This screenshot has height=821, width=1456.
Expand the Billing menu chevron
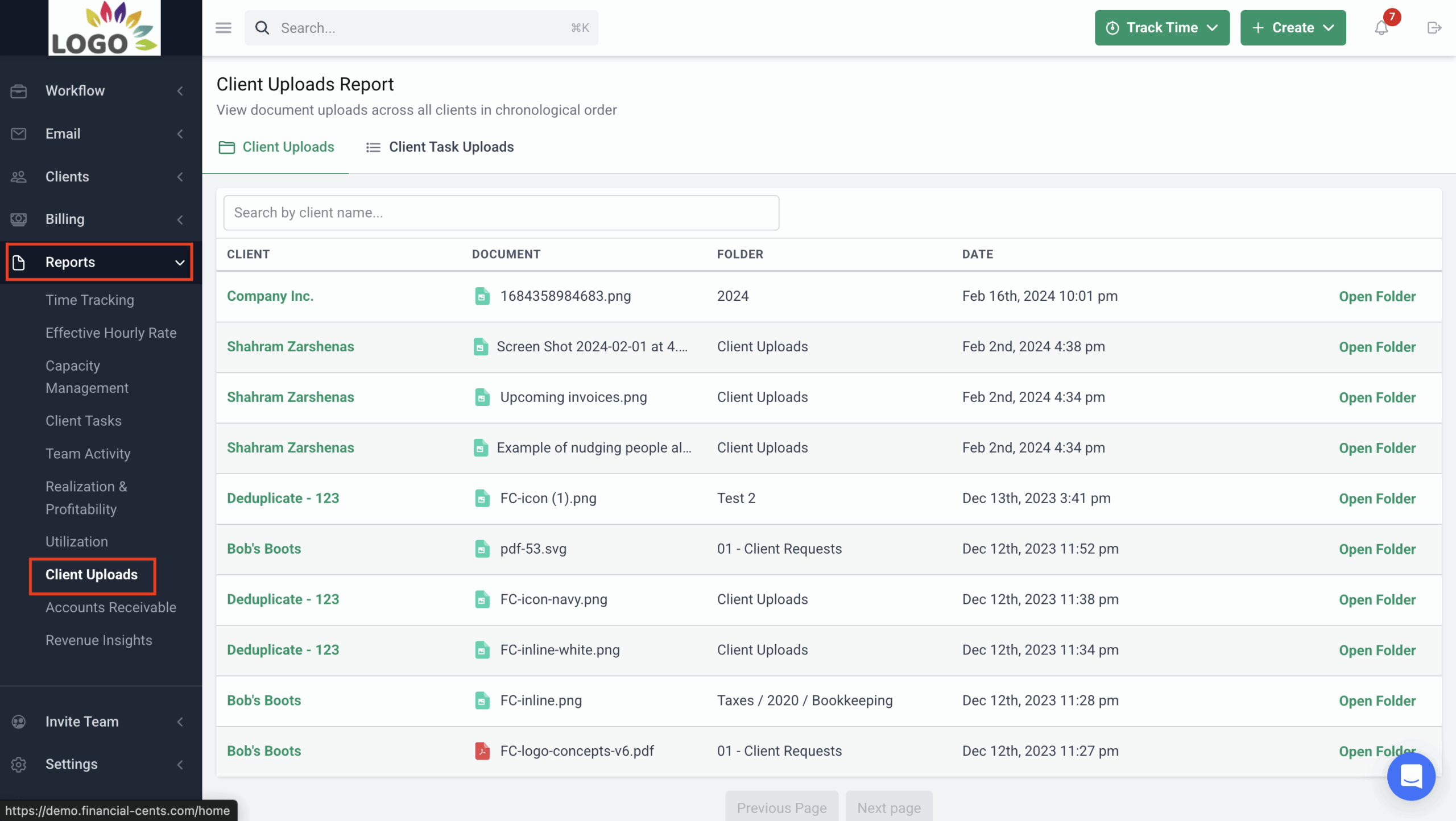[x=180, y=219]
